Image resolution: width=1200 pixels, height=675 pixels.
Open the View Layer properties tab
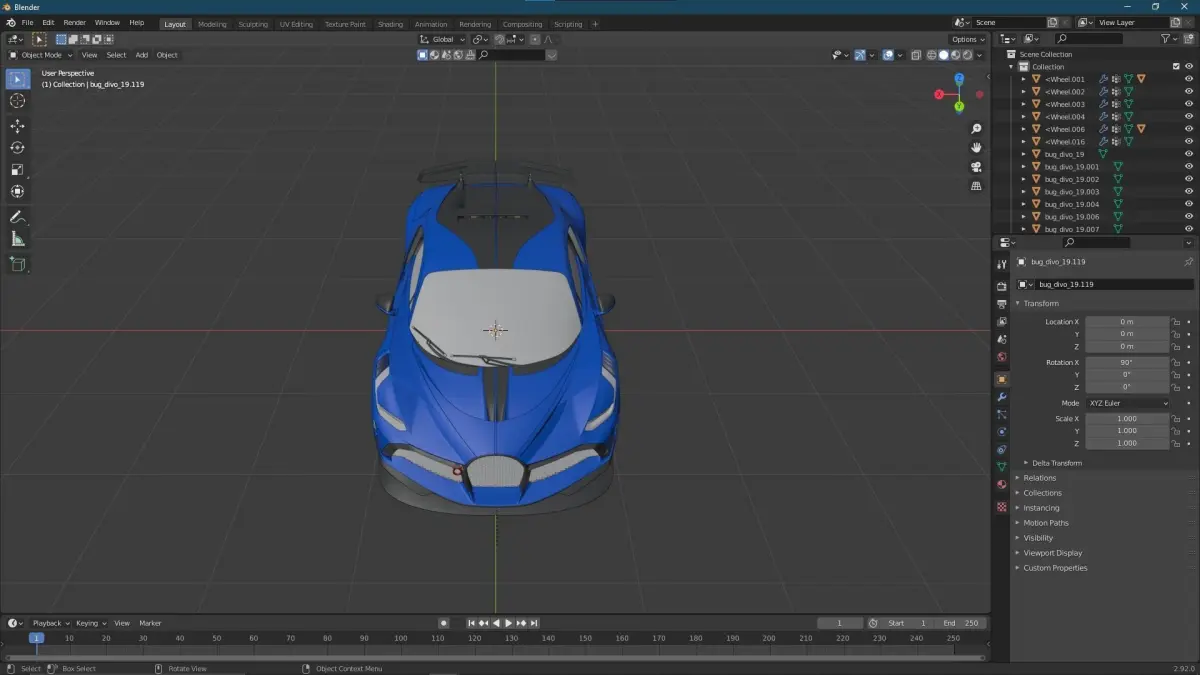(1002, 322)
